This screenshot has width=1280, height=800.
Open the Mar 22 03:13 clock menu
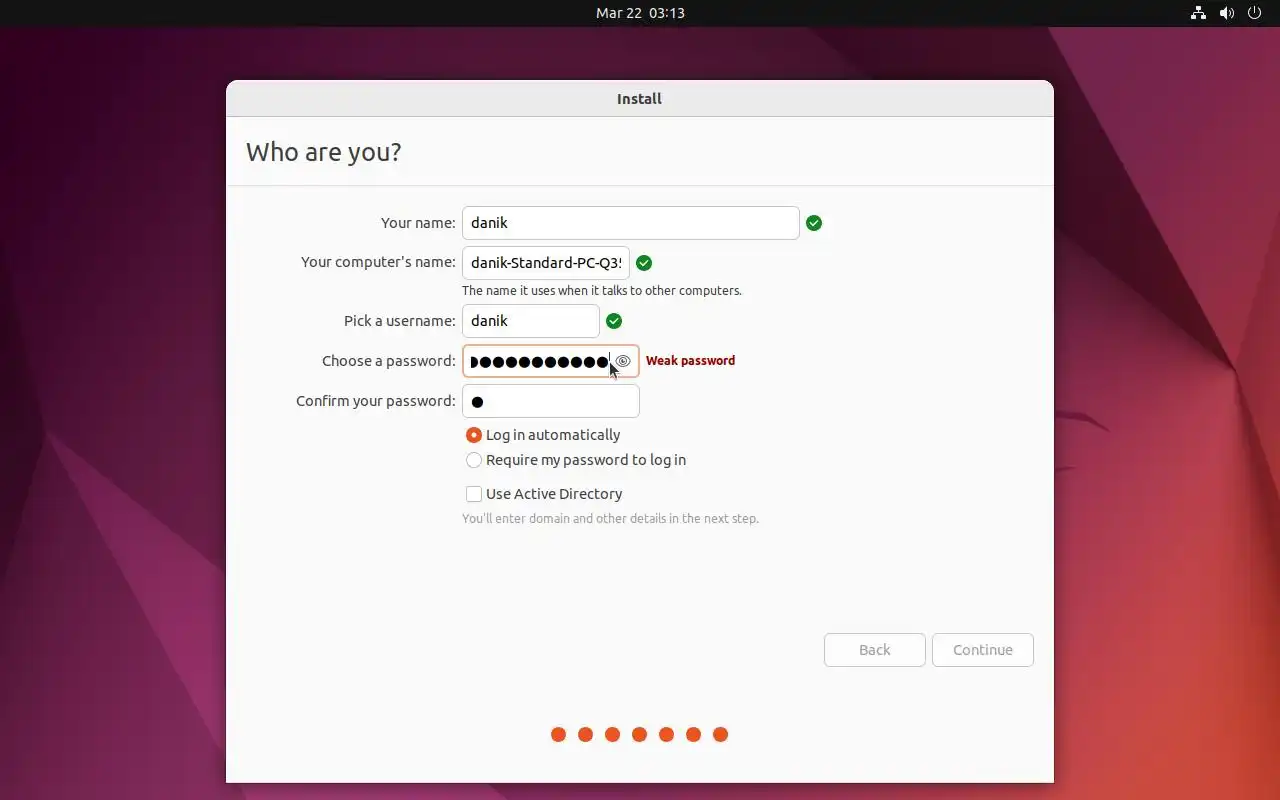640,13
